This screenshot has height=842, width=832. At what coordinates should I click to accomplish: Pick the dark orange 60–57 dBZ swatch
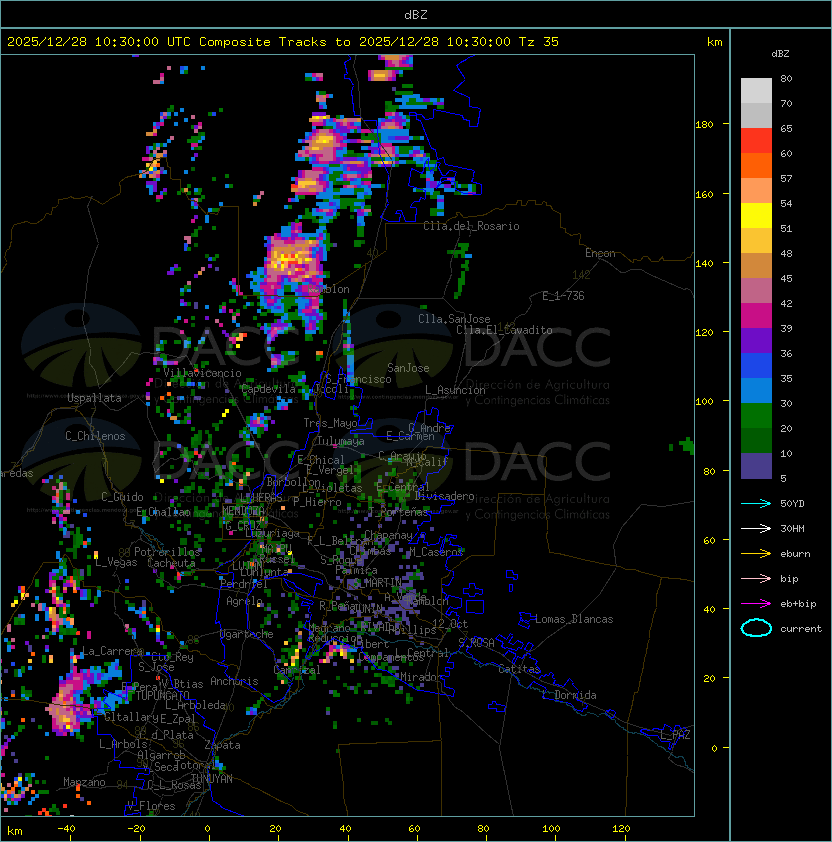click(x=756, y=166)
